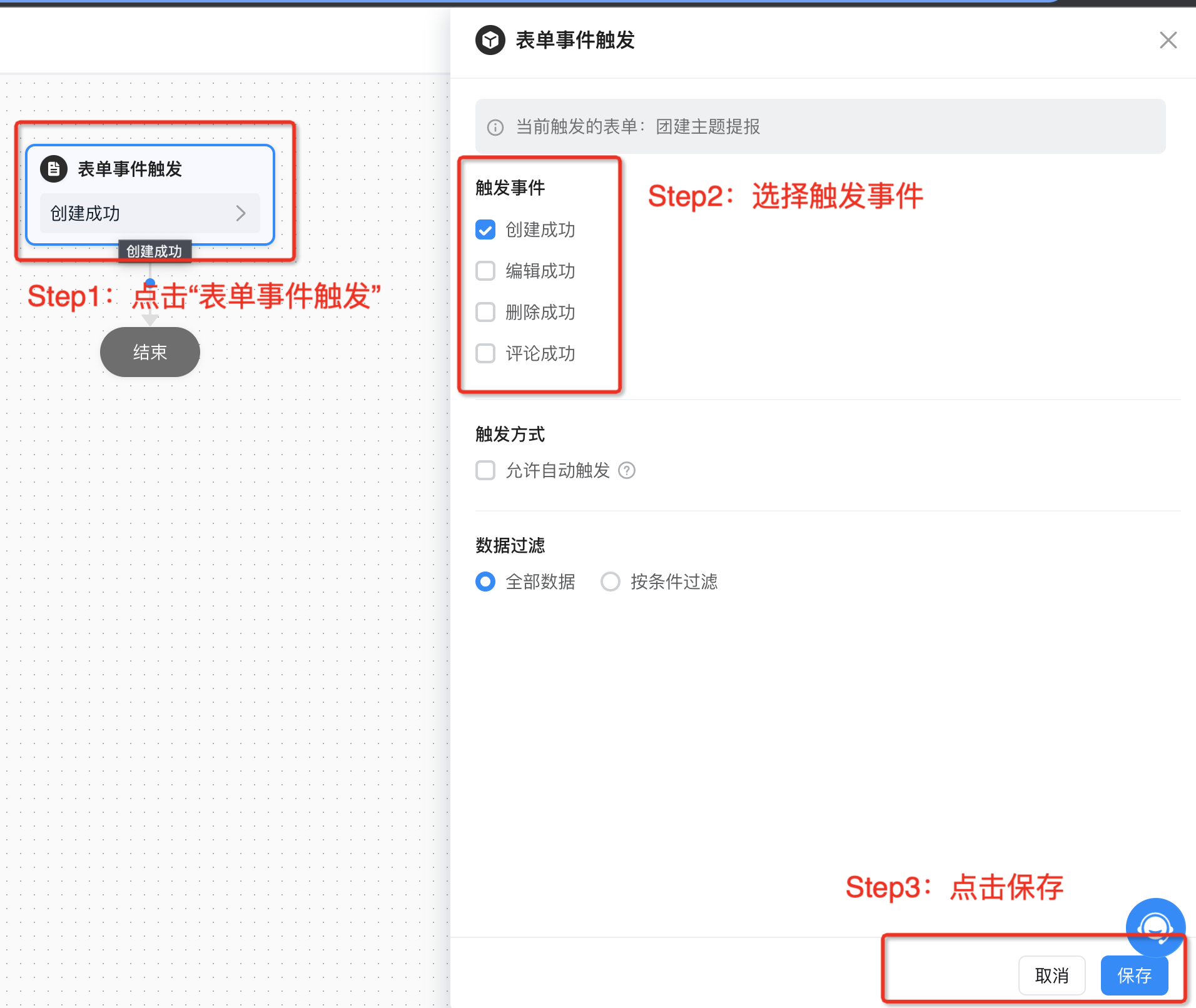Close the 表单事件触发 panel
1196x1008 pixels.
[x=1168, y=40]
